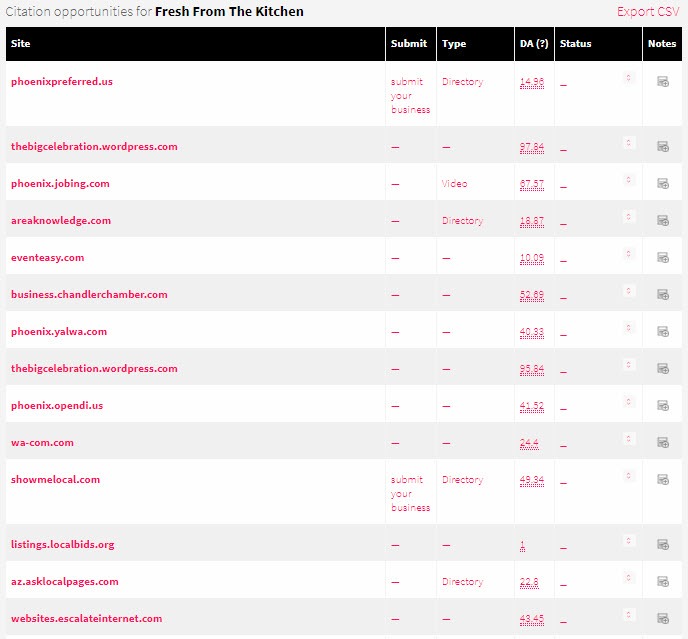Add a note for eventeasy.com
Viewport: 688px width, 639px height.
(x=663, y=258)
